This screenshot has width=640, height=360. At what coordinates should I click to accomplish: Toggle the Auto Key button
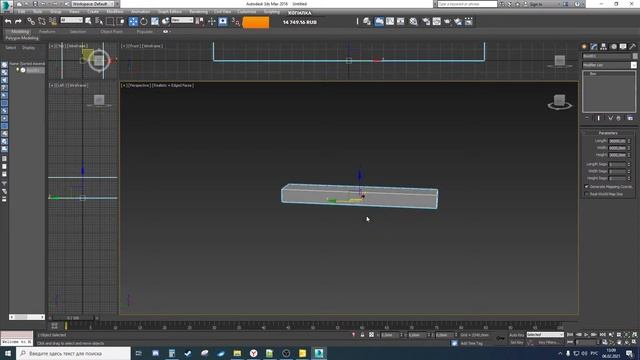[x=516, y=335]
